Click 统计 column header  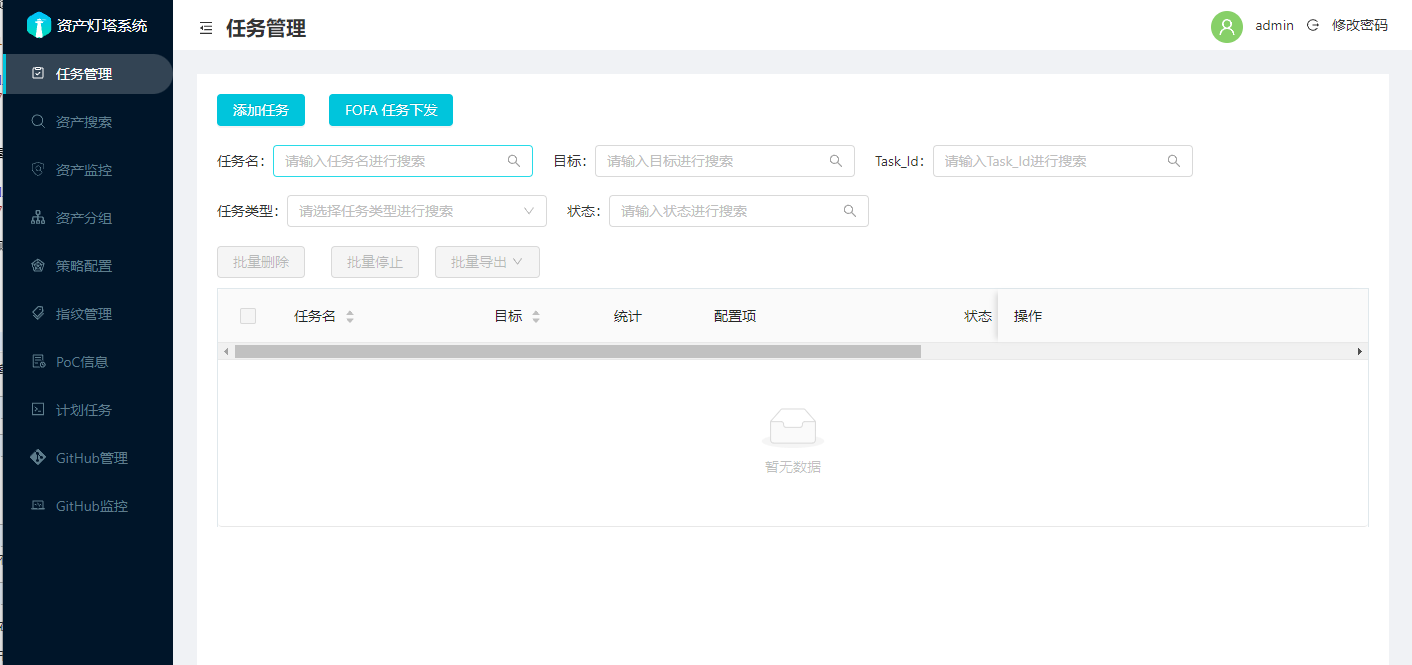628,316
